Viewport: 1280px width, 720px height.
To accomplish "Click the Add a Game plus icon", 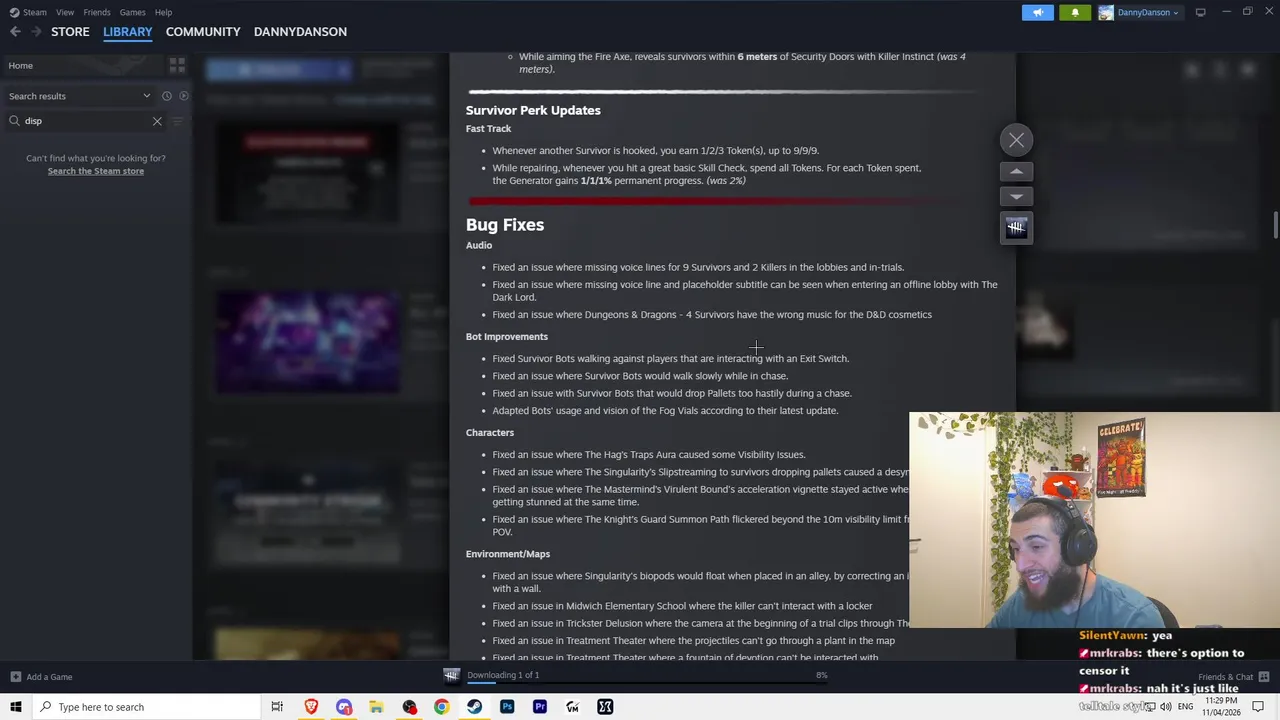I will point(15,677).
